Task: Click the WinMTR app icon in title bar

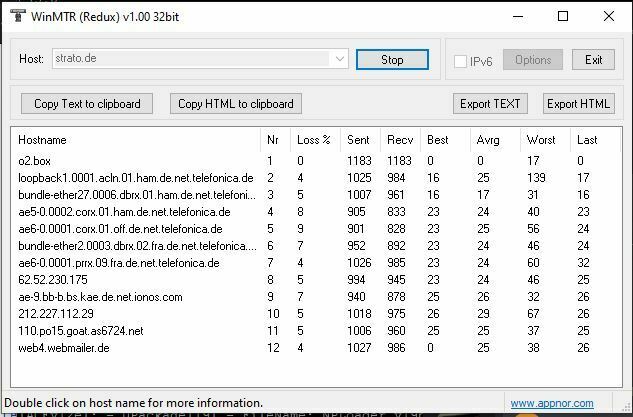Action: [17, 16]
